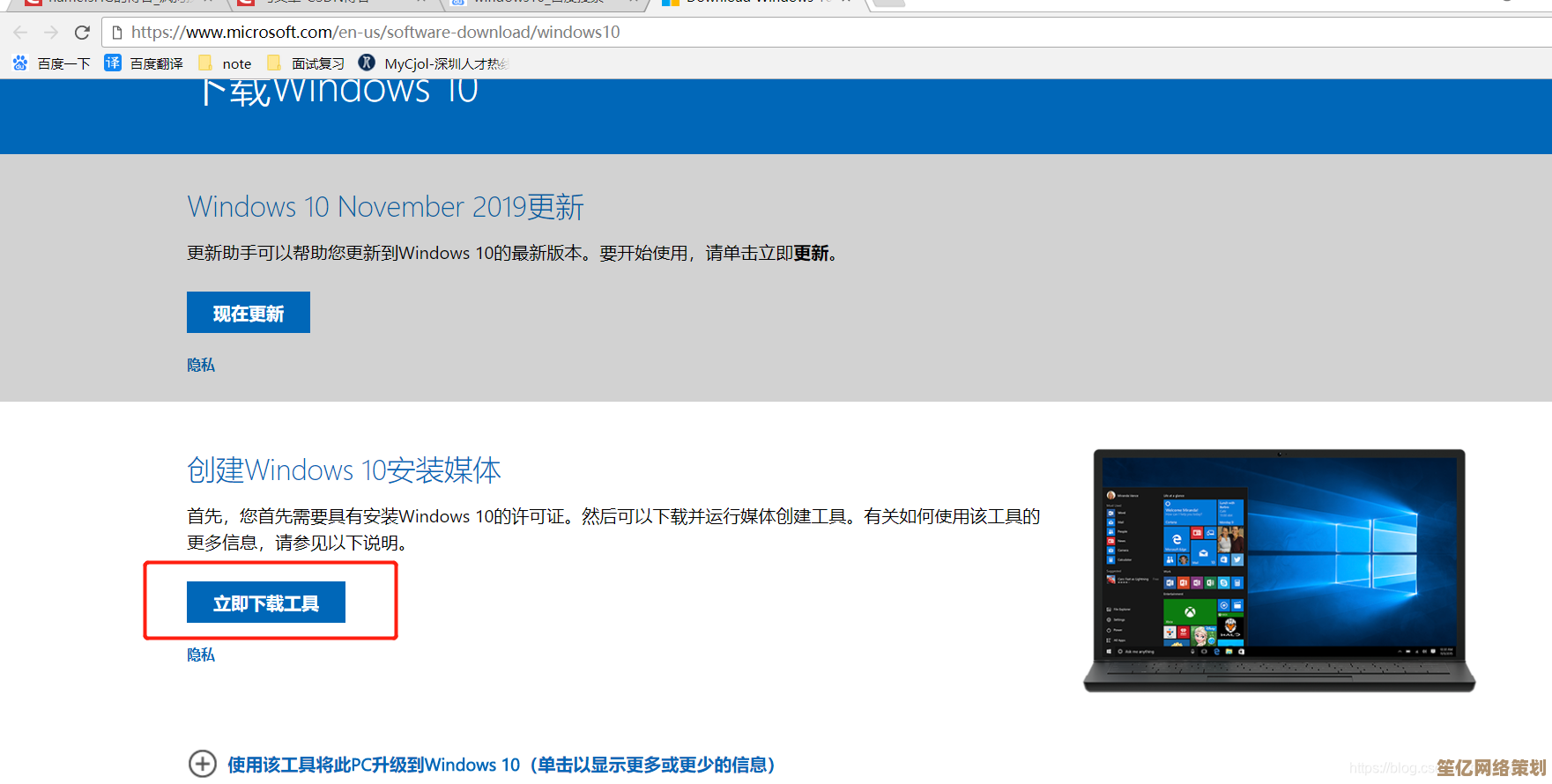Click the browser back arrow
This screenshot has width=1552, height=784.
point(20,33)
